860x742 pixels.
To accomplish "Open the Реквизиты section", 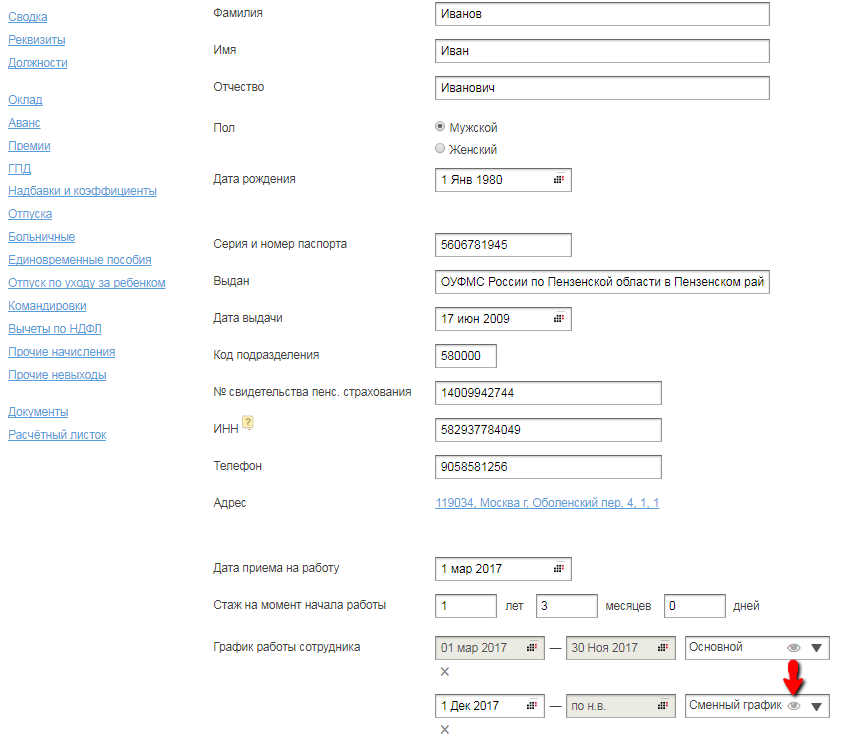I will [37, 40].
